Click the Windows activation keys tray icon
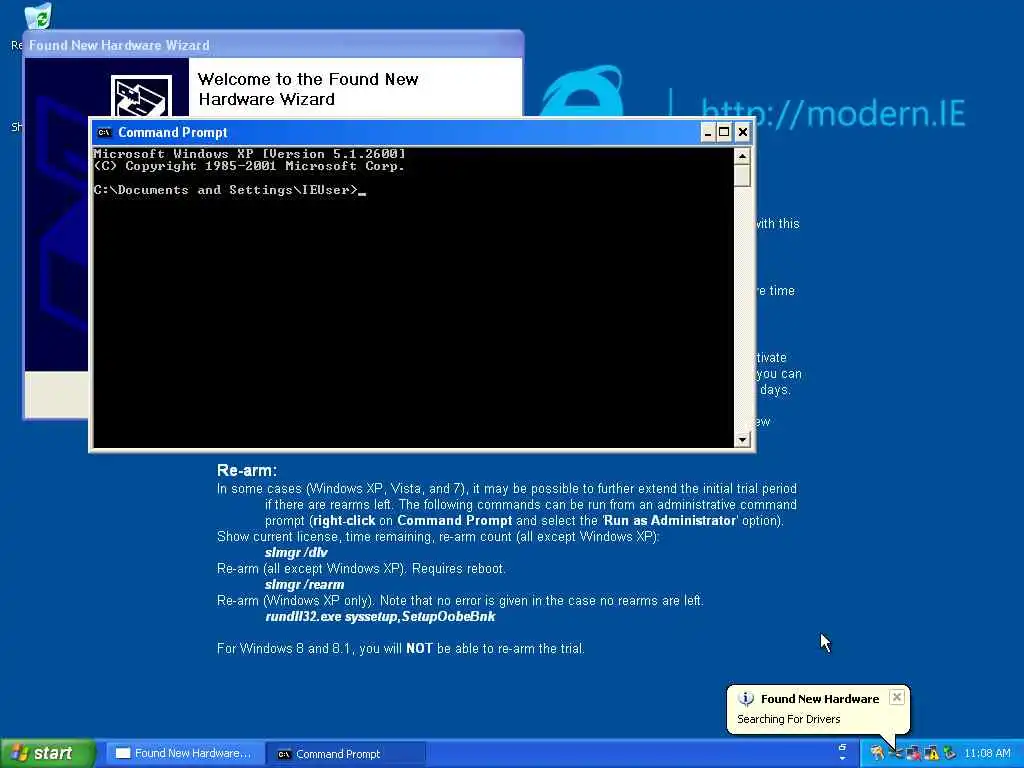The height and width of the screenshot is (768, 1024). click(877, 753)
